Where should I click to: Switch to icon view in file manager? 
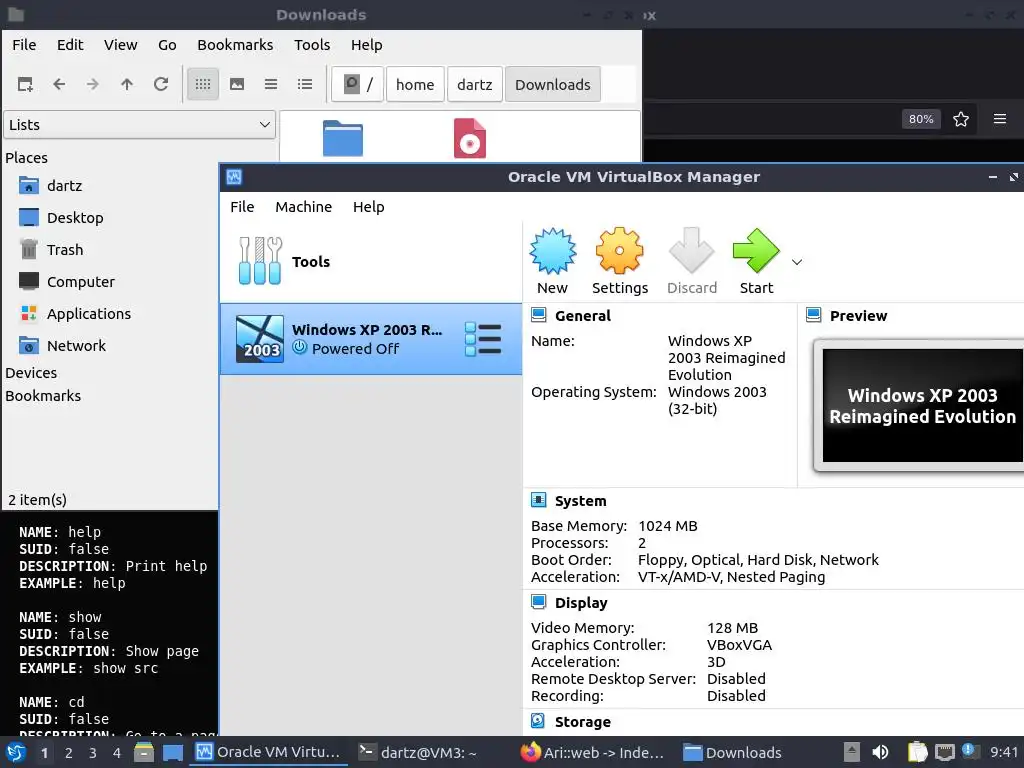pos(203,84)
